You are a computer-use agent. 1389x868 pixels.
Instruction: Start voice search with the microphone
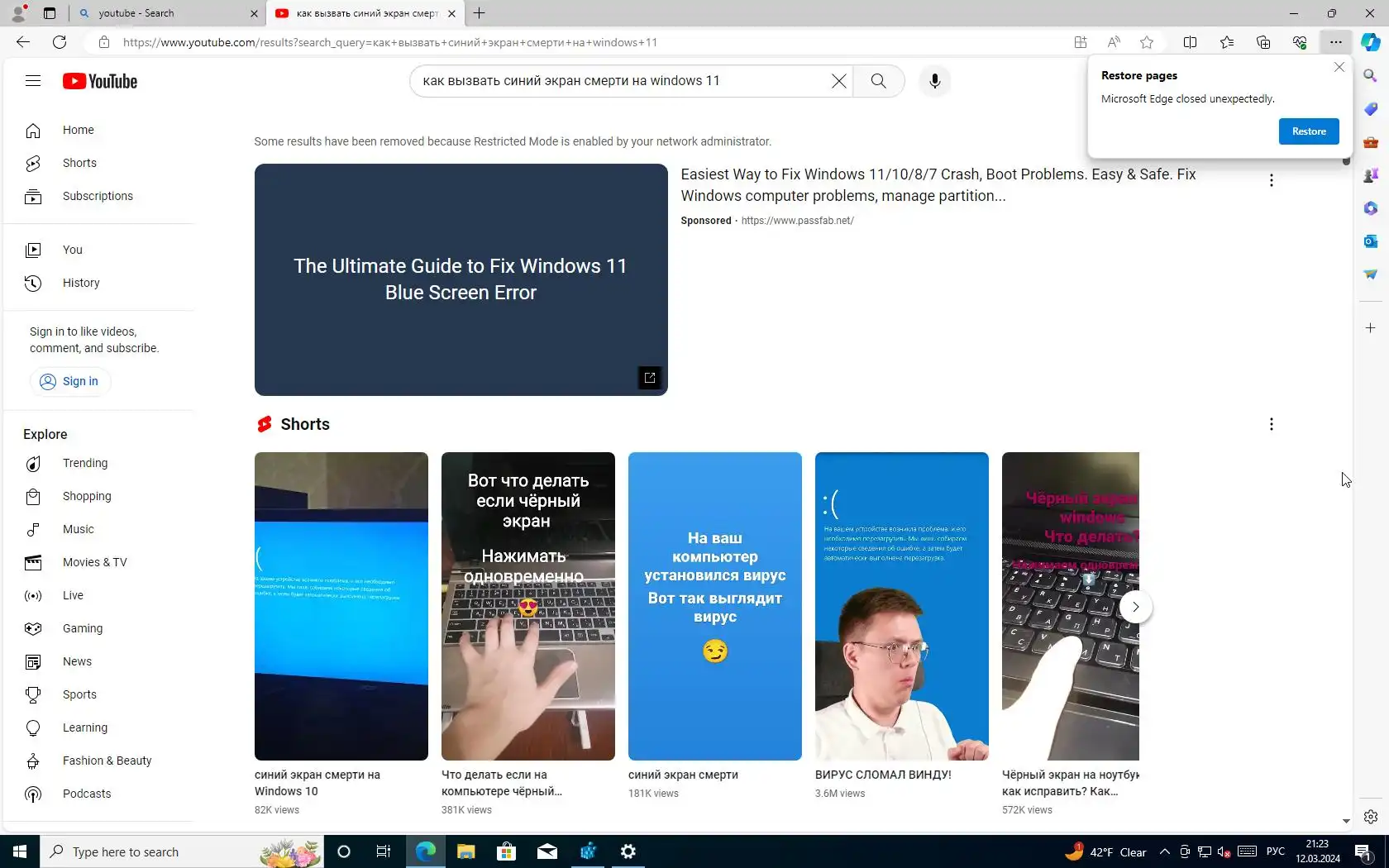(x=934, y=81)
